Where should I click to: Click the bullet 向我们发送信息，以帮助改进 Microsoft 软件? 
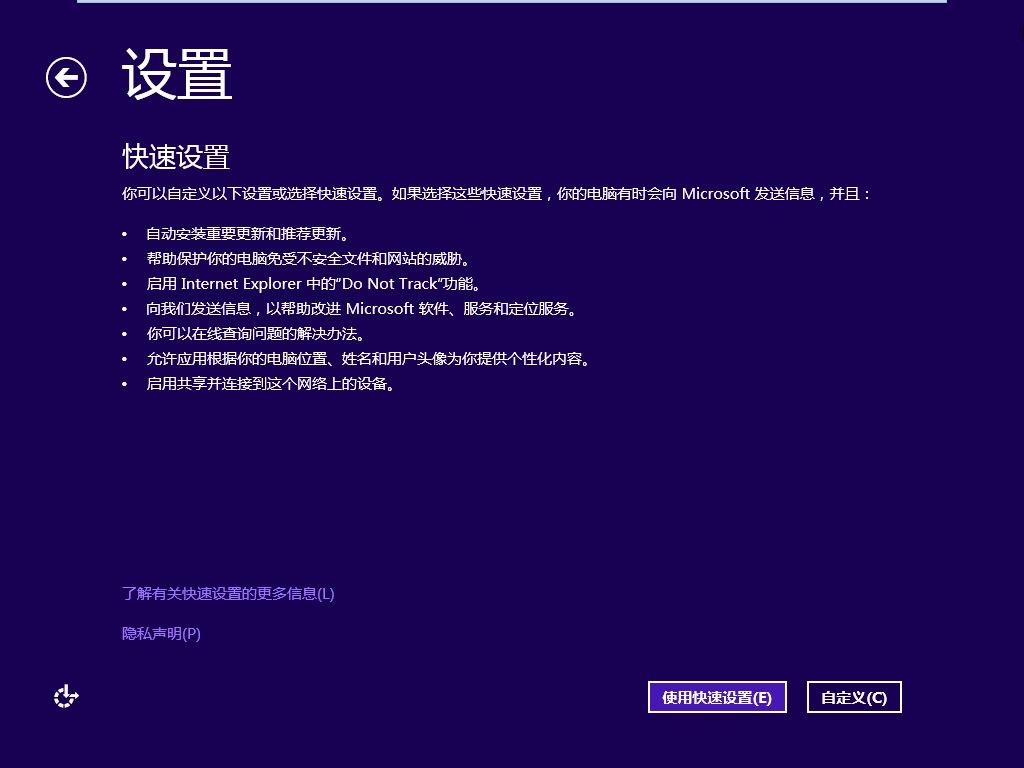point(362,308)
